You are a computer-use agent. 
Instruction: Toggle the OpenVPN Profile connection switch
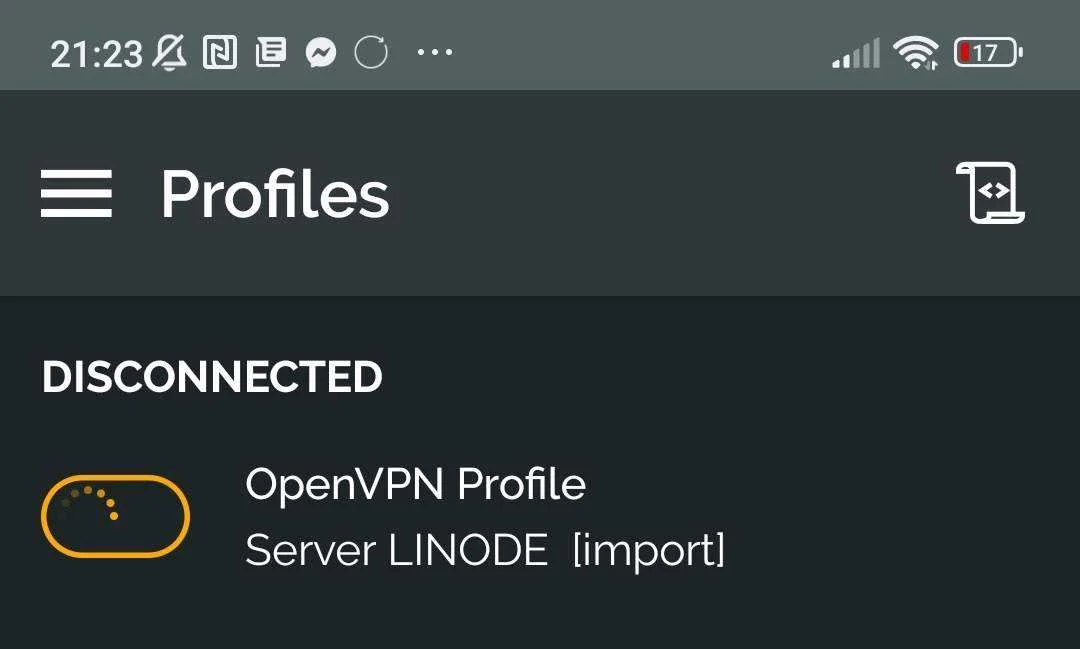[x=115, y=515]
